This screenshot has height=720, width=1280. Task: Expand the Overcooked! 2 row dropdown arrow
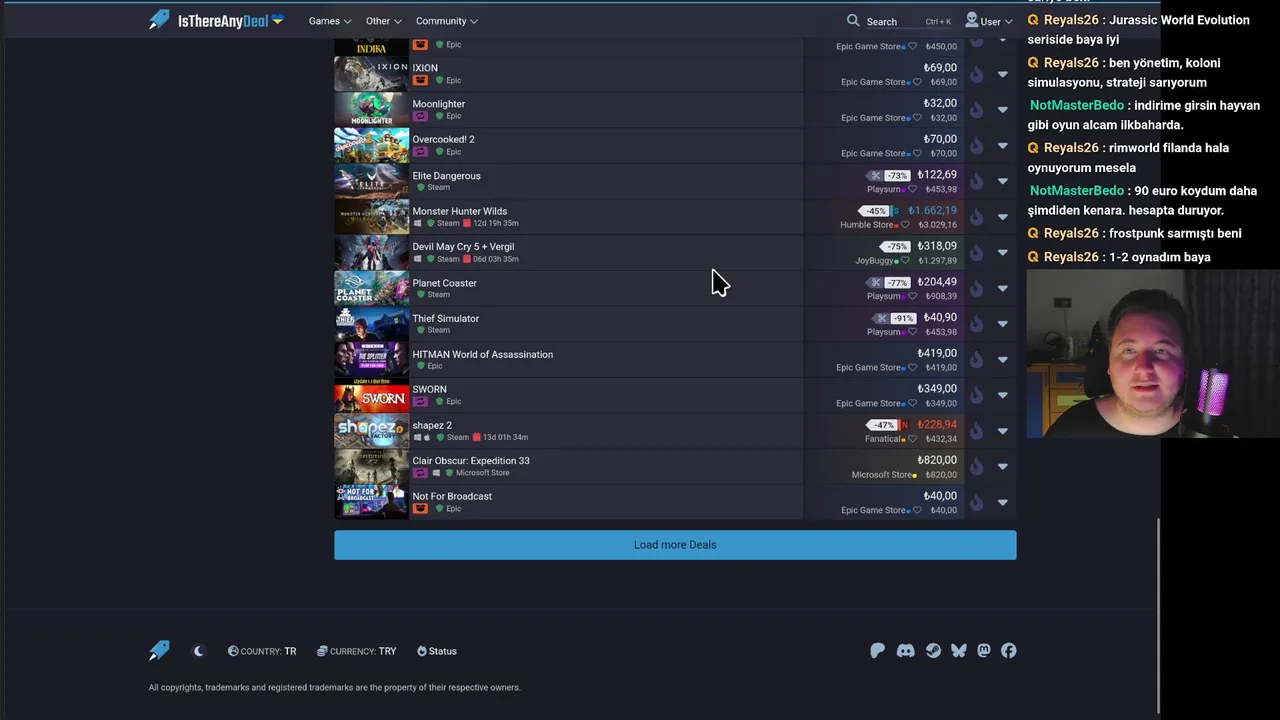point(1003,146)
